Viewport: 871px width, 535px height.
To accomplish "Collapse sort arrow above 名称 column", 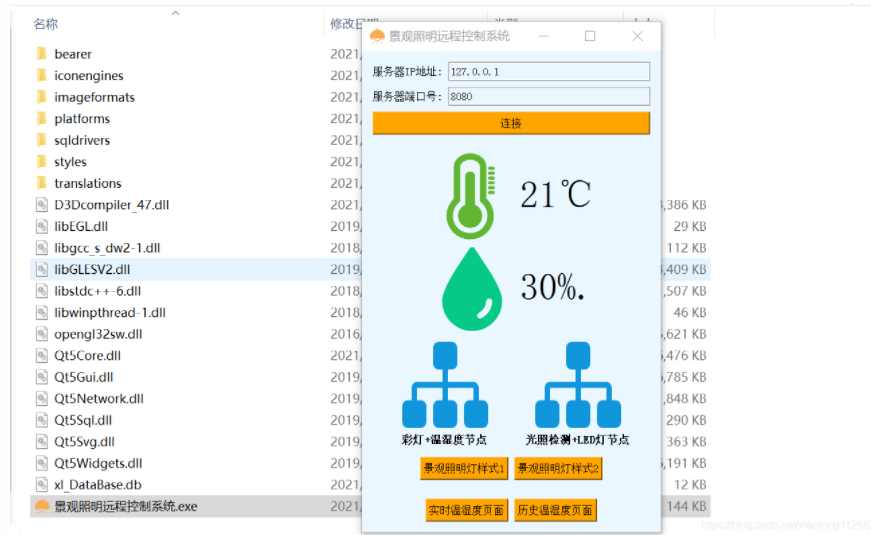I will tap(176, 13).
